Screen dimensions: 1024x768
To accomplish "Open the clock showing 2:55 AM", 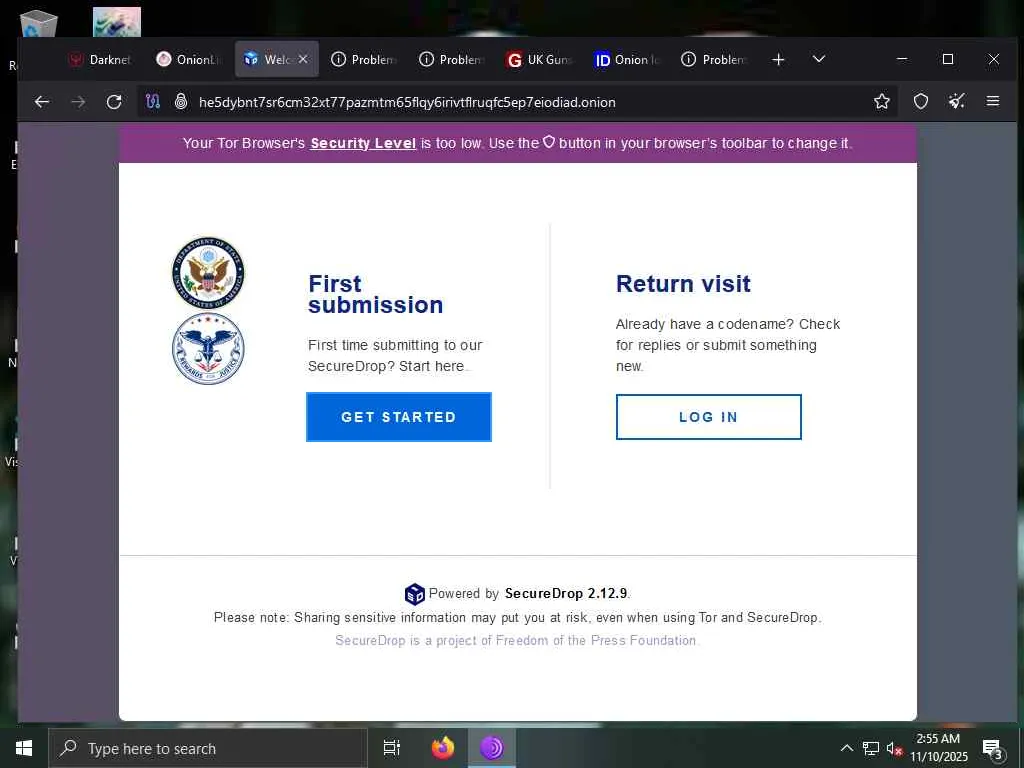I will point(938,748).
